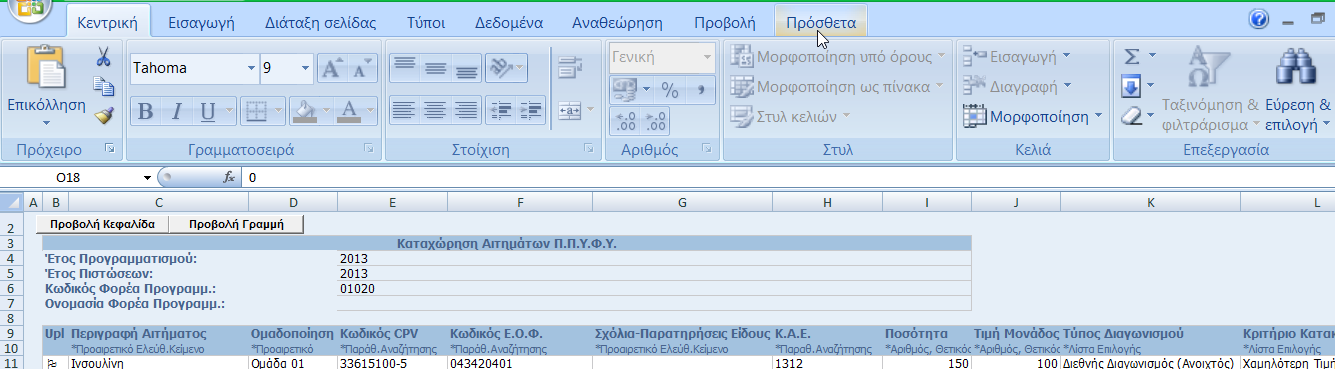Open the Name Box dropdown arrow
Screen dimensions: 1335x369
pyautogui.click(x=148, y=178)
